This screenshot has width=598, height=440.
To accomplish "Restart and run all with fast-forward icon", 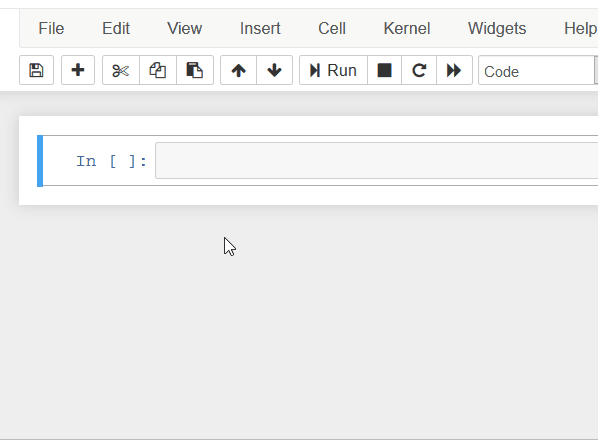I will click(454, 70).
